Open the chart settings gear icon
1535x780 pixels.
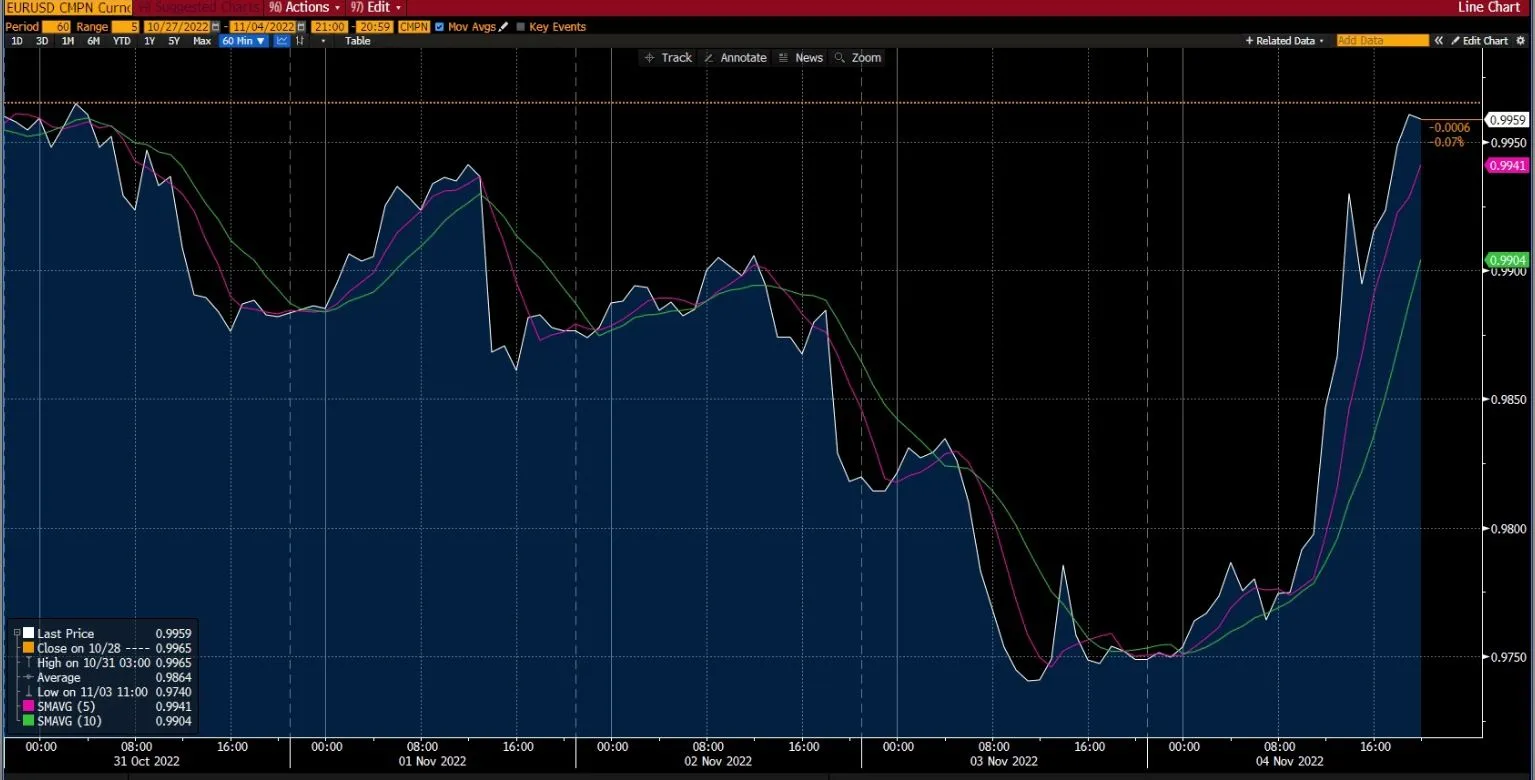click(x=1521, y=40)
